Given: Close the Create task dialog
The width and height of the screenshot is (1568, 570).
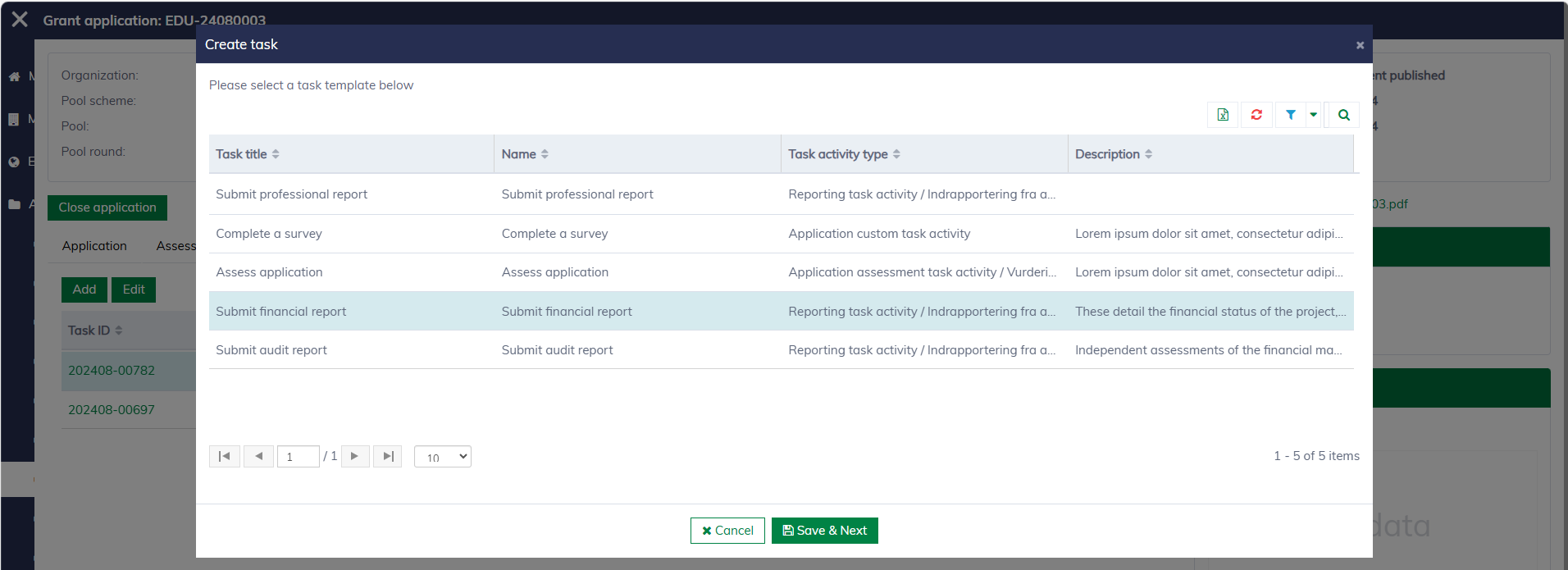Looking at the screenshot, I should [x=1360, y=45].
